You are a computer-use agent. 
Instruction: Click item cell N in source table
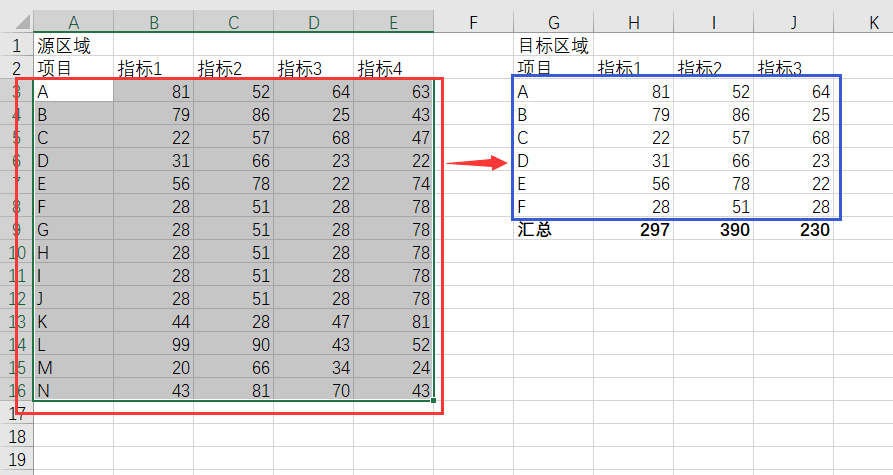coord(73,390)
